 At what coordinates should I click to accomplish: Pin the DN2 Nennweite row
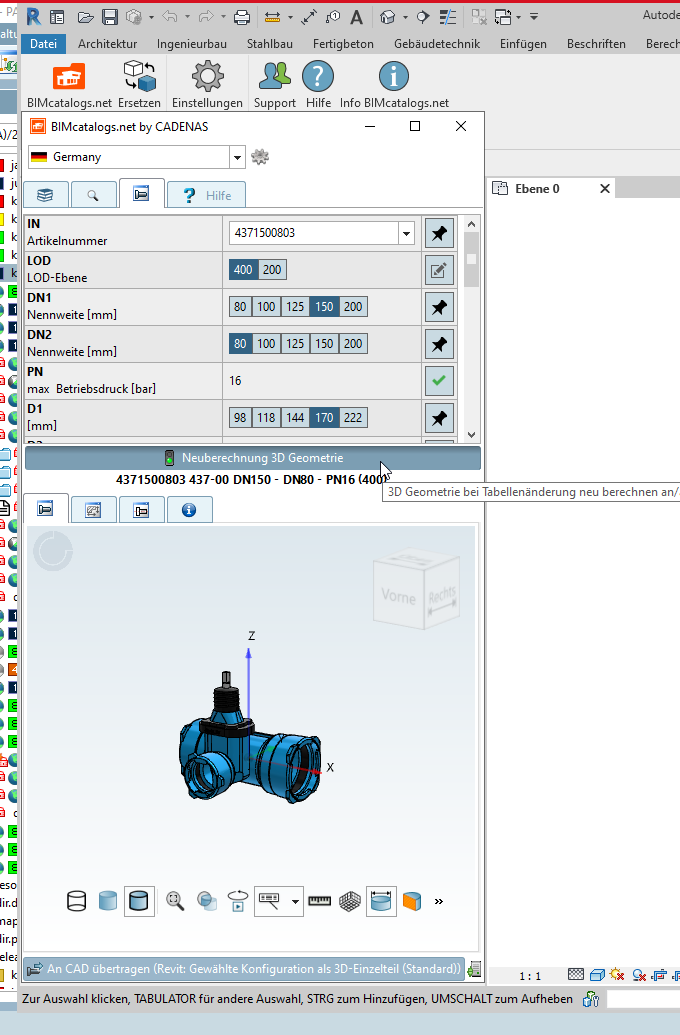click(439, 344)
